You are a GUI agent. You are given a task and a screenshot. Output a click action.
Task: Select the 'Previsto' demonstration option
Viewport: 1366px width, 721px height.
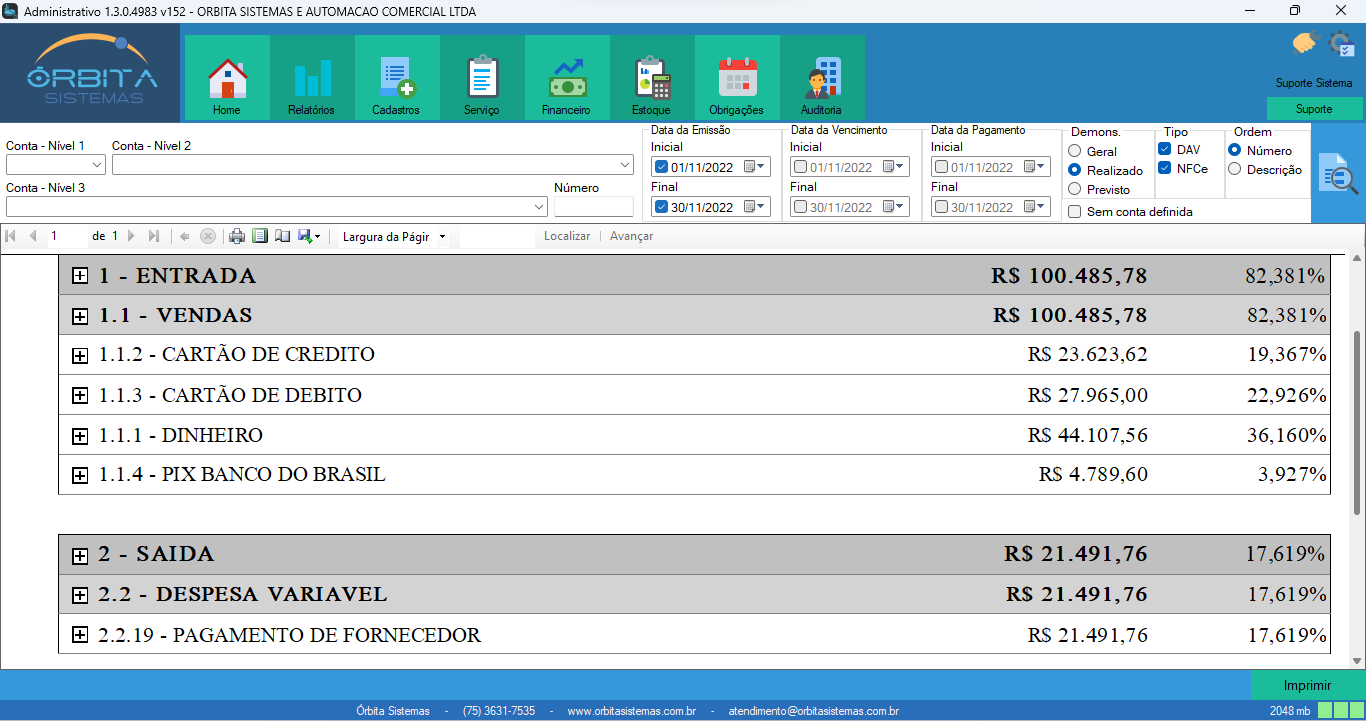click(1075, 189)
